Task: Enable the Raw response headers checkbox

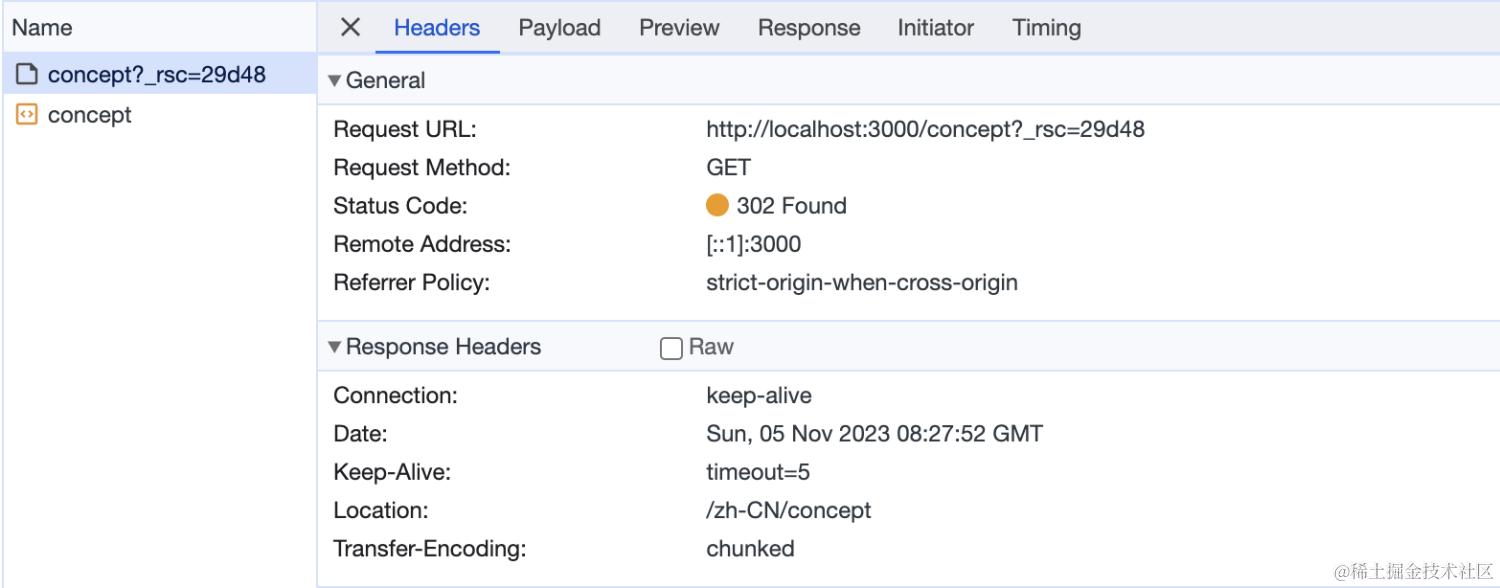Action: pos(671,348)
